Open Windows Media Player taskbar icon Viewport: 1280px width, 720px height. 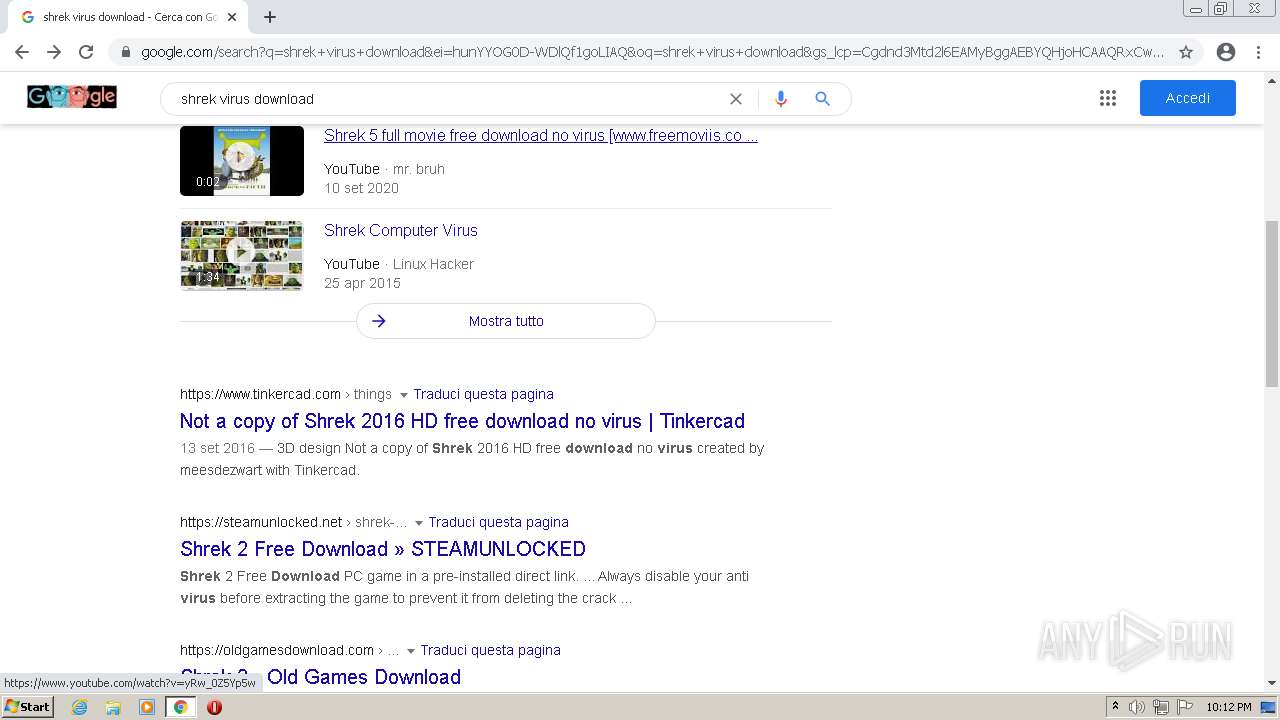tap(147, 707)
